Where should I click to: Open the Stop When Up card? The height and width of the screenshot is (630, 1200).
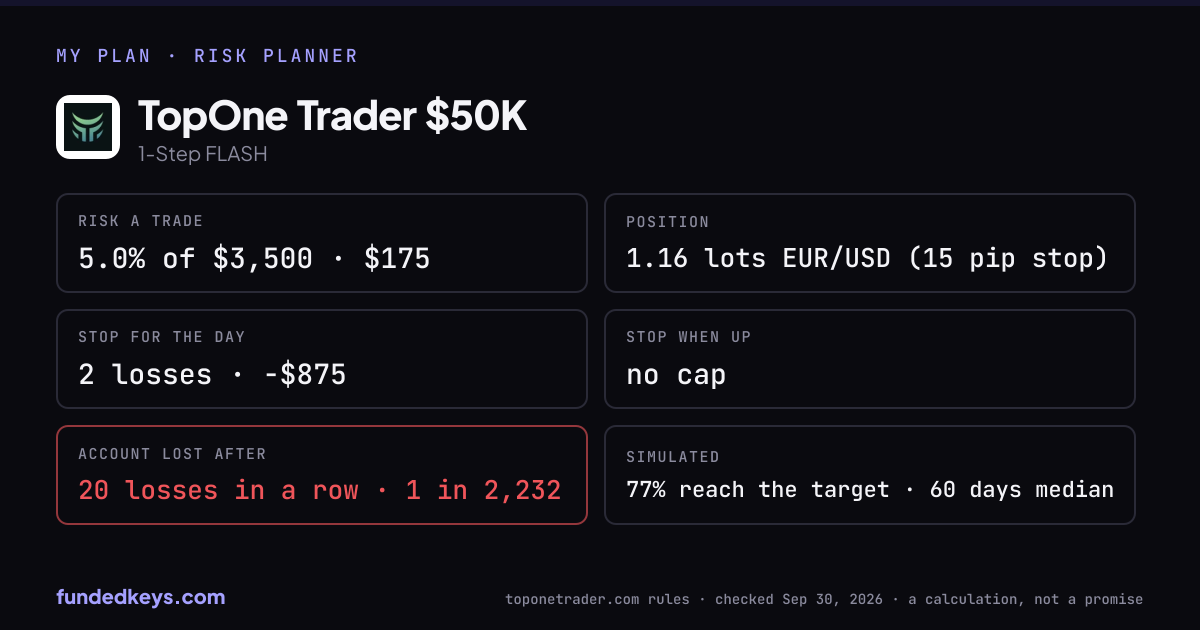870,359
